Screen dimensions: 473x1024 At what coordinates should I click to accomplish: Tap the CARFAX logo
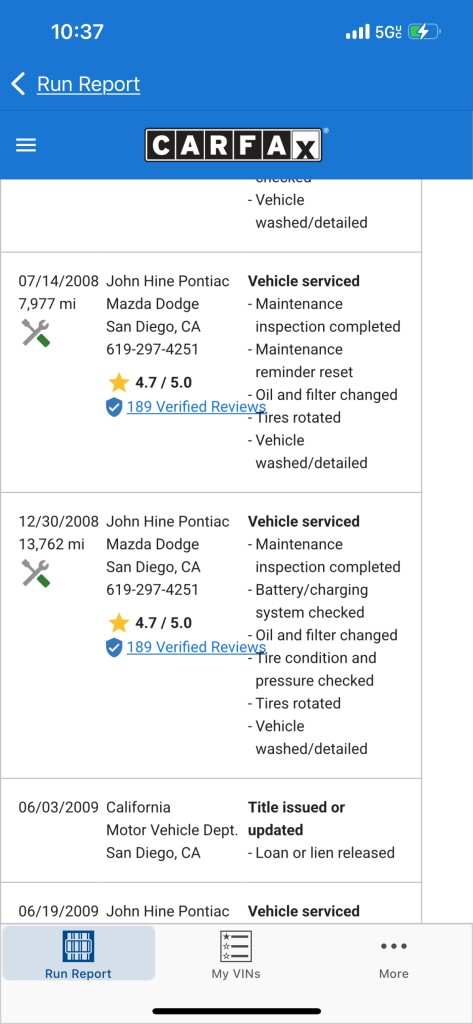coord(233,145)
